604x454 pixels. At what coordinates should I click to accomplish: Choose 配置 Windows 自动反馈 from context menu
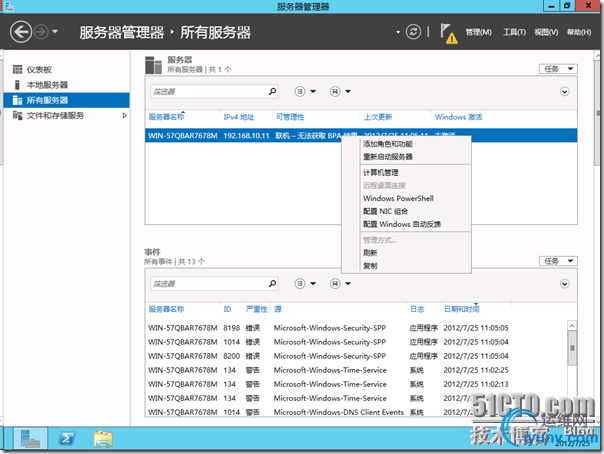click(402, 224)
